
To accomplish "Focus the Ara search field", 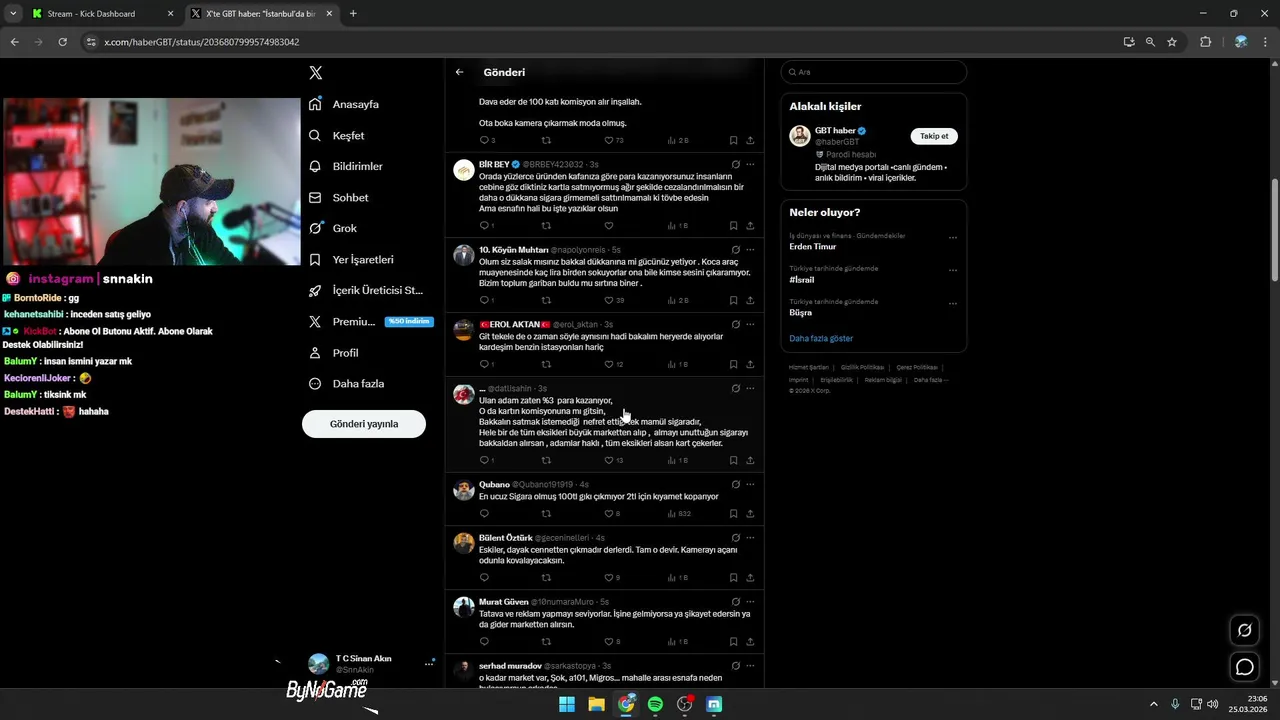I will coord(874,72).
